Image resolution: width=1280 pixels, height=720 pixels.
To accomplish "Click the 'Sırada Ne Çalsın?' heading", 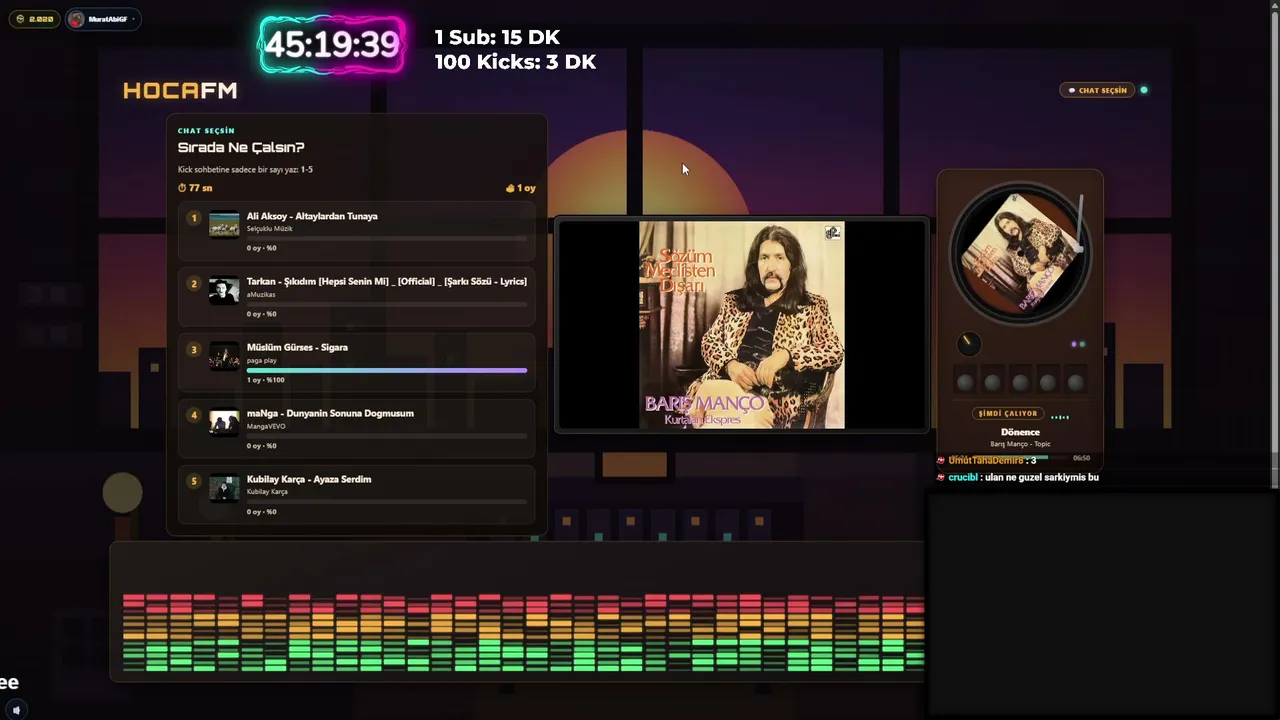I will [241, 148].
